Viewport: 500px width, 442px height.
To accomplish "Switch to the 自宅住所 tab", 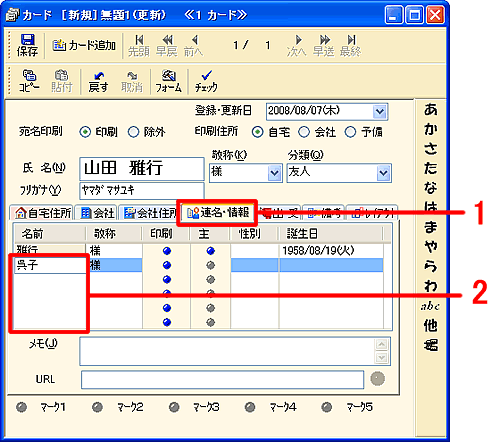I will pyautogui.click(x=42, y=213).
